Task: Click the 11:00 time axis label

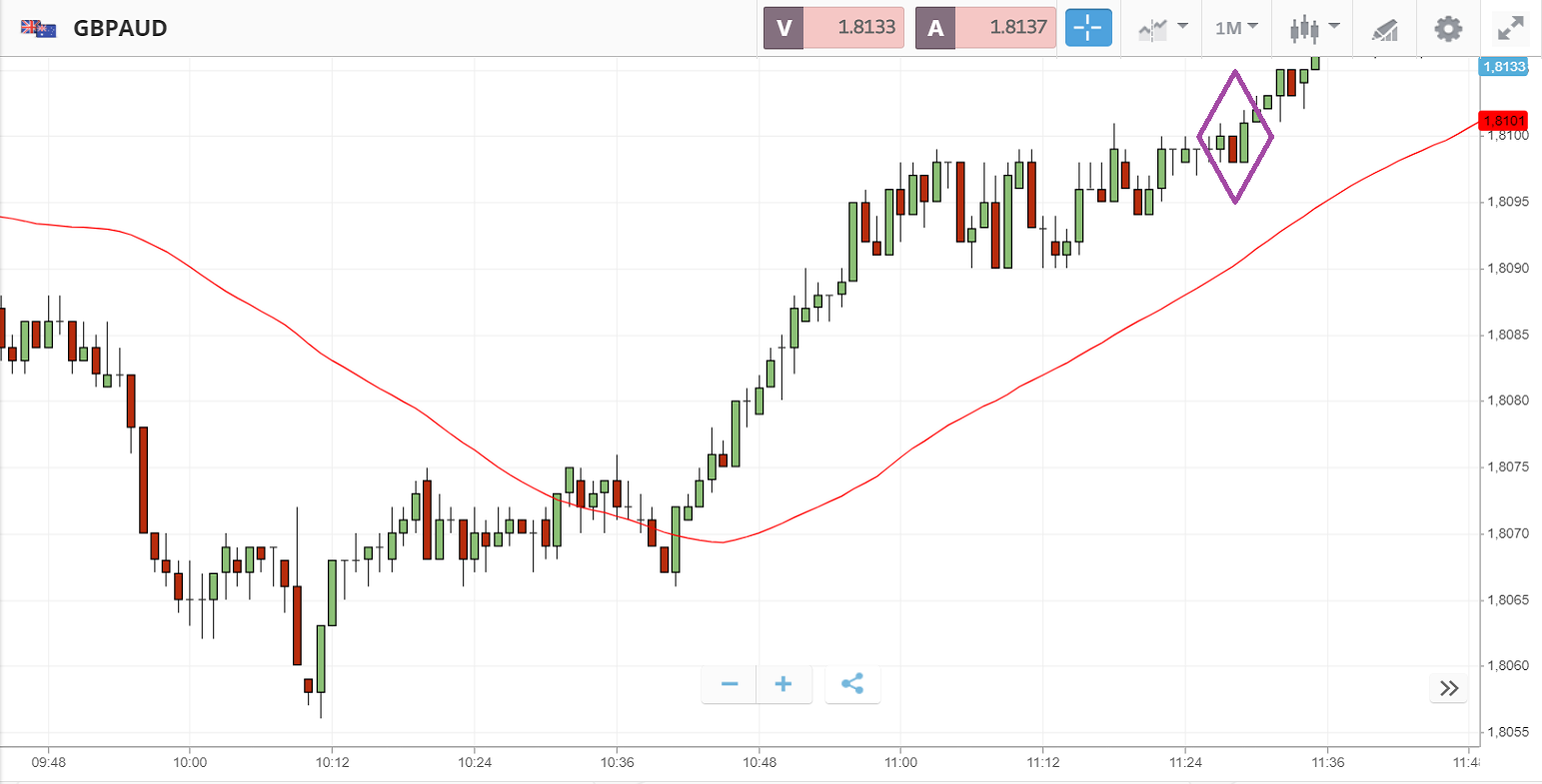Action: pos(900,762)
